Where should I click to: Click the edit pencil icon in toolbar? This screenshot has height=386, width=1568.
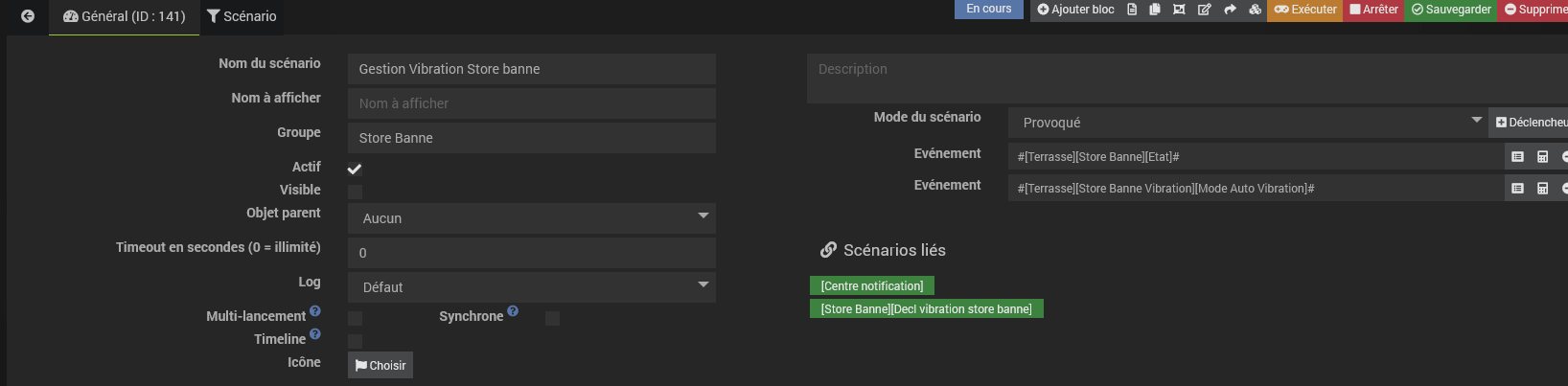click(1205, 10)
